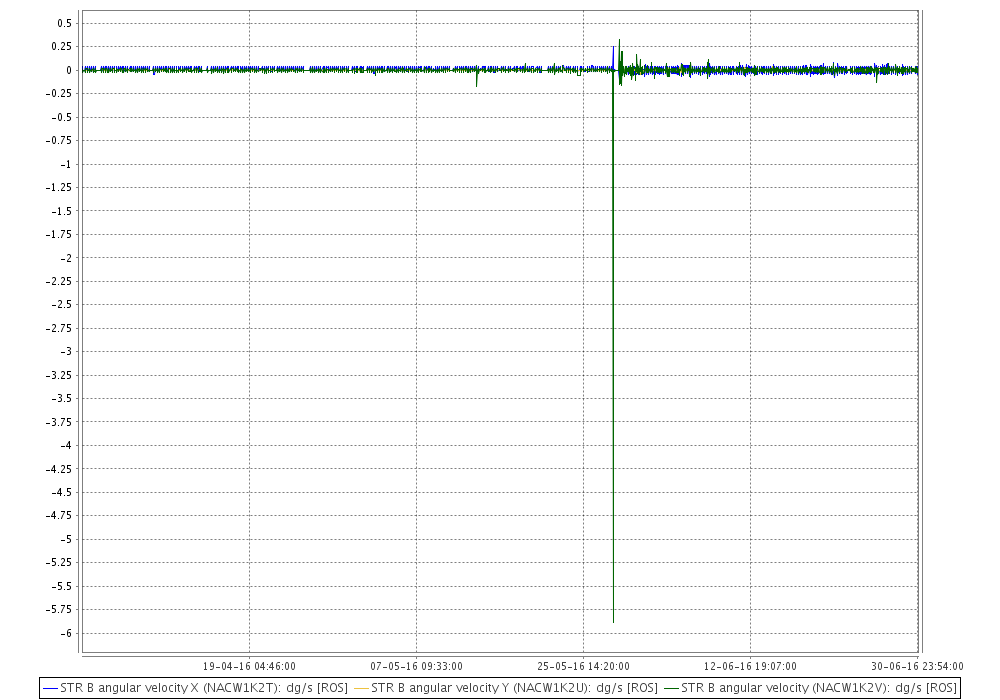This screenshot has height=700, width=1000.
Task: Click y-axis value -3
Action: (x=66, y=351)
